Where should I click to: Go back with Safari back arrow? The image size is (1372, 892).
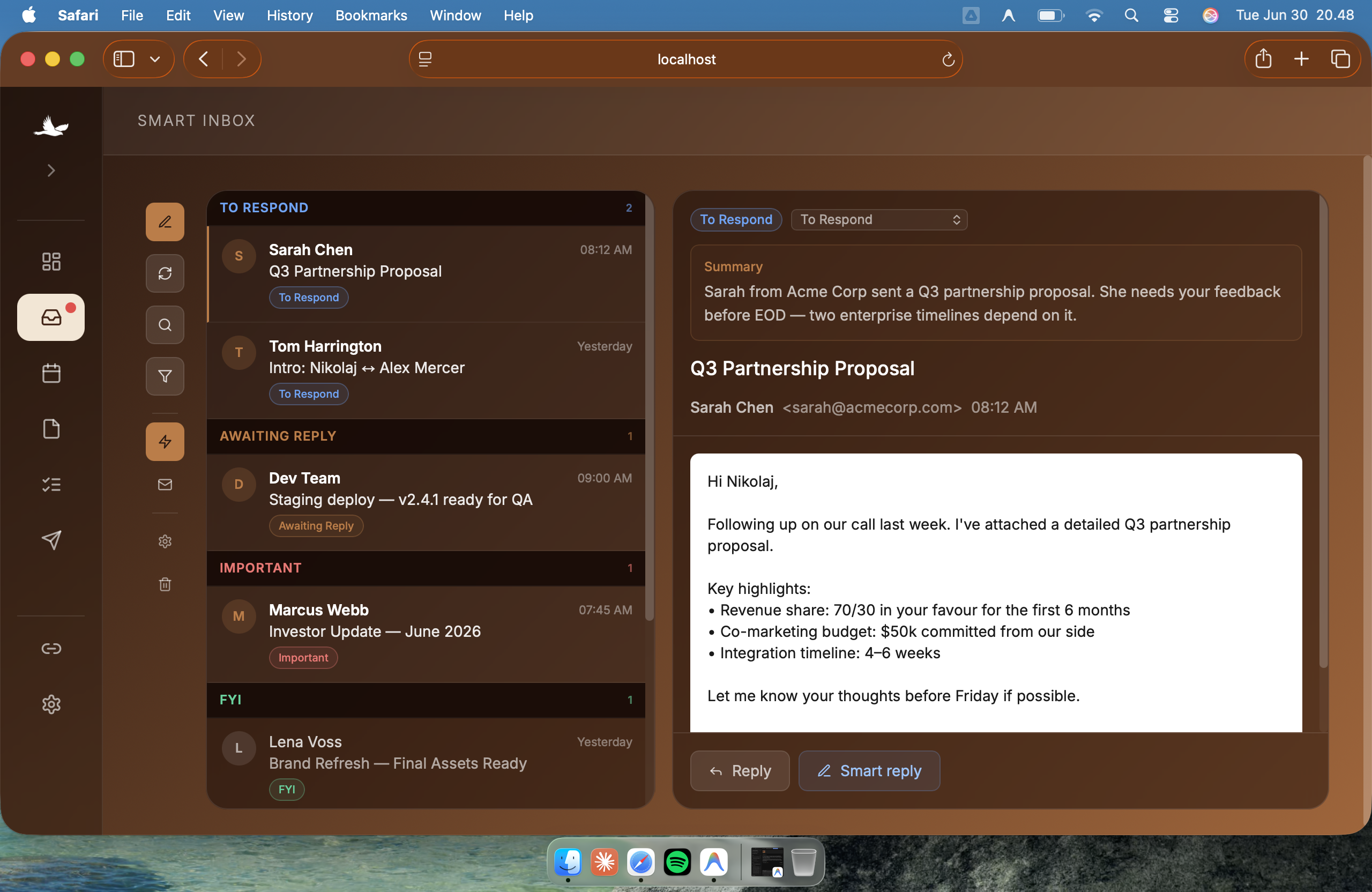tap(204, 60)
